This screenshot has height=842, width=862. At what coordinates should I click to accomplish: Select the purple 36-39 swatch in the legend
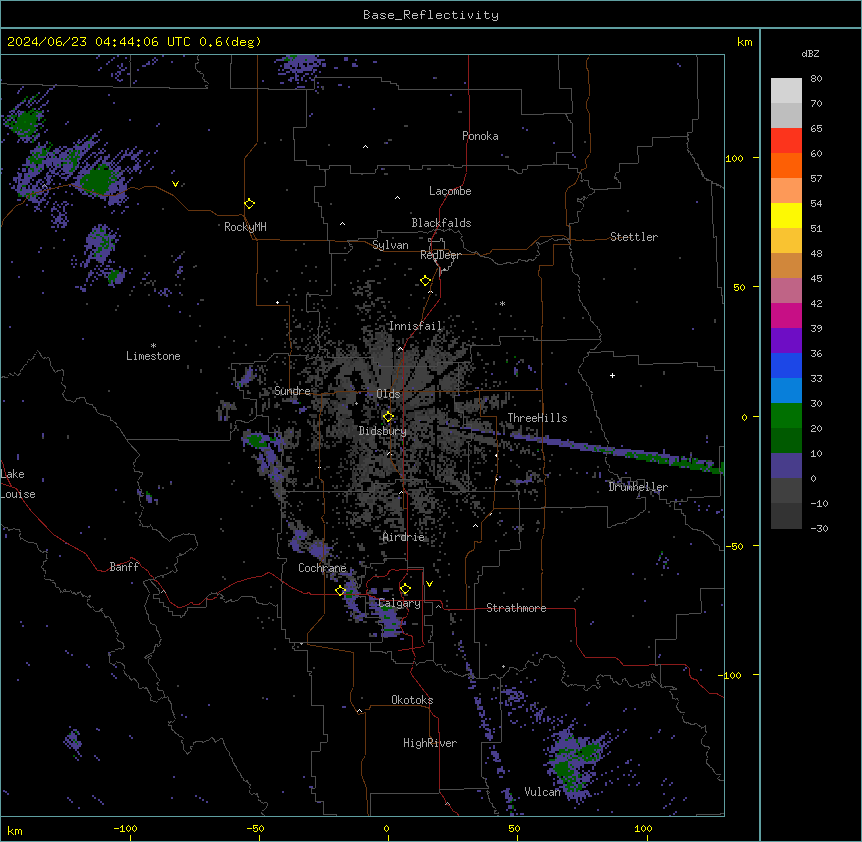[x=786, y=341]
